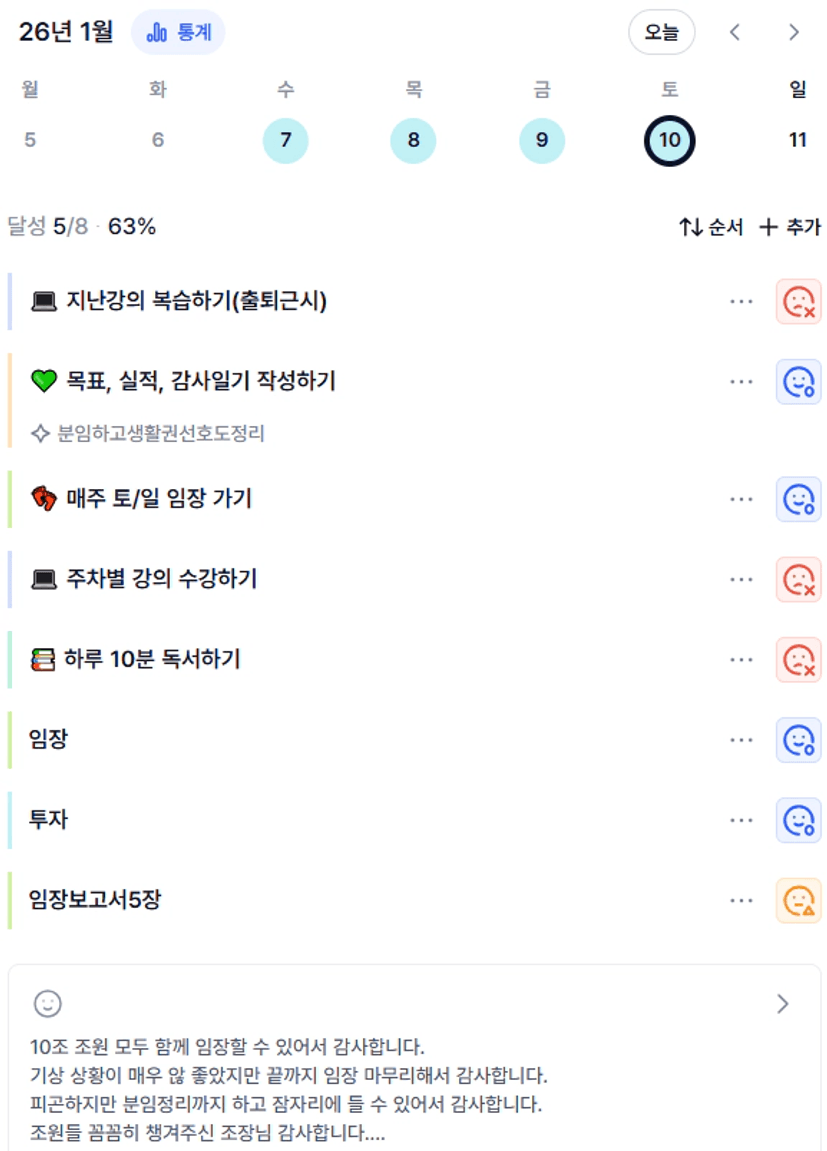This screenshot has width=827, height=1151.
Task: Click the 추가 add habit button
Action: coord(790,227)
